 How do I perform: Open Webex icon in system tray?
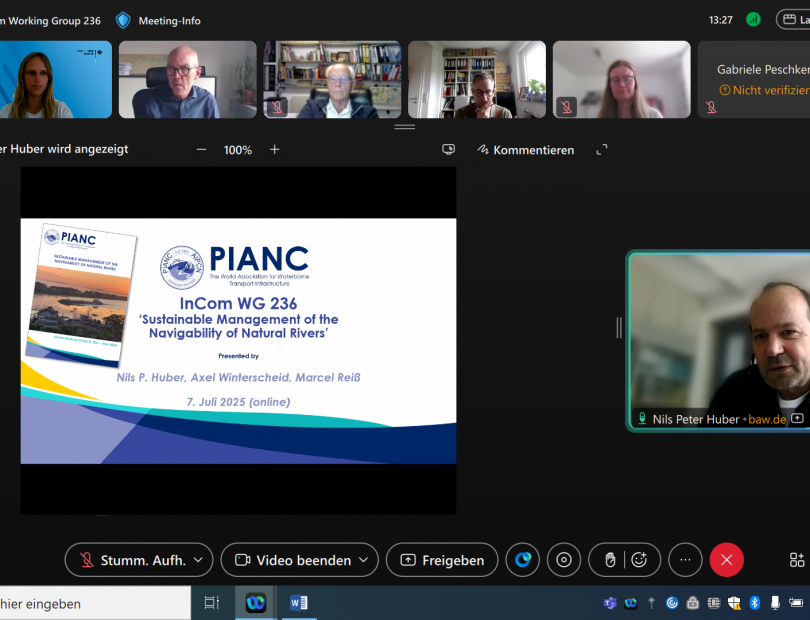click(x=631, y=603)
